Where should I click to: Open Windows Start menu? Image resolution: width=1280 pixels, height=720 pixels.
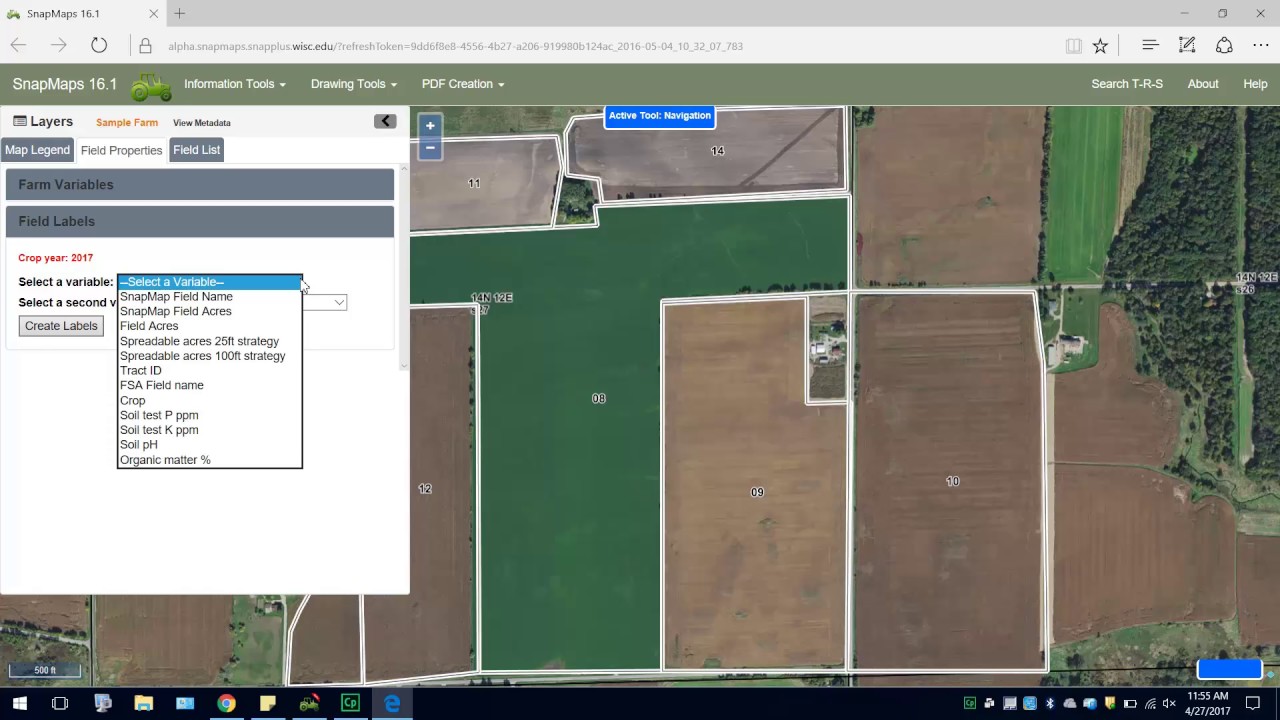point(19,703)
